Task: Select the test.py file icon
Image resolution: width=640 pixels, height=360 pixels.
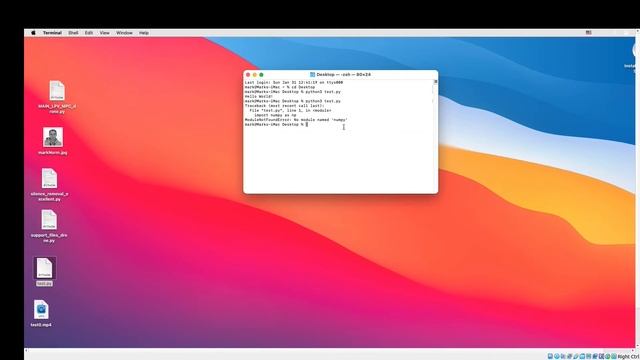Action: 44,268
